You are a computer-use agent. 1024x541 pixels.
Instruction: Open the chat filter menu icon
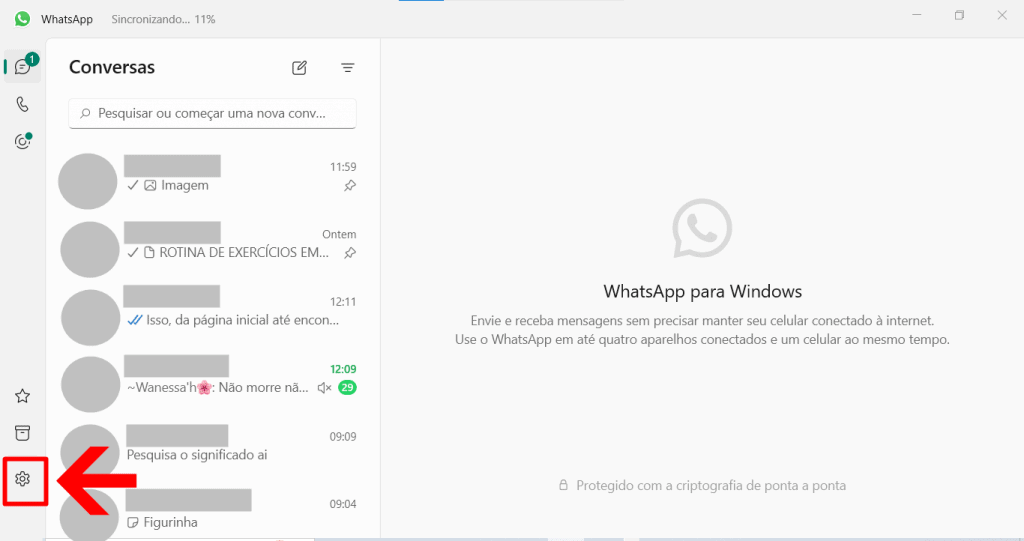(347, 67)
